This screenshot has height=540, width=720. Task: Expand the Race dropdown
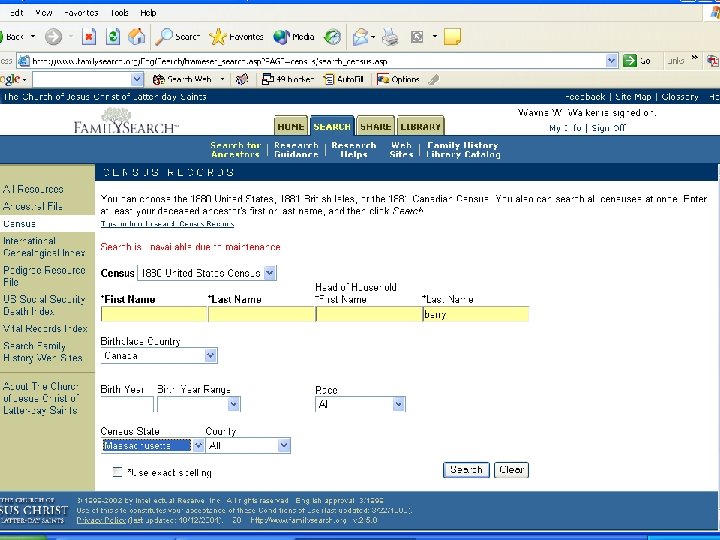399,404
